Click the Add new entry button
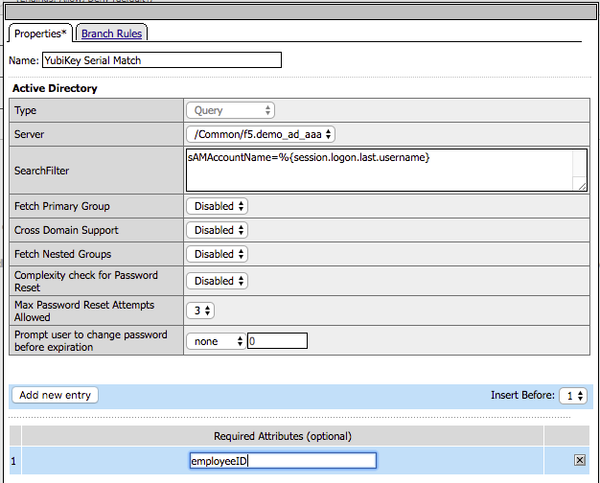600x483 pixels. (55, 395)
